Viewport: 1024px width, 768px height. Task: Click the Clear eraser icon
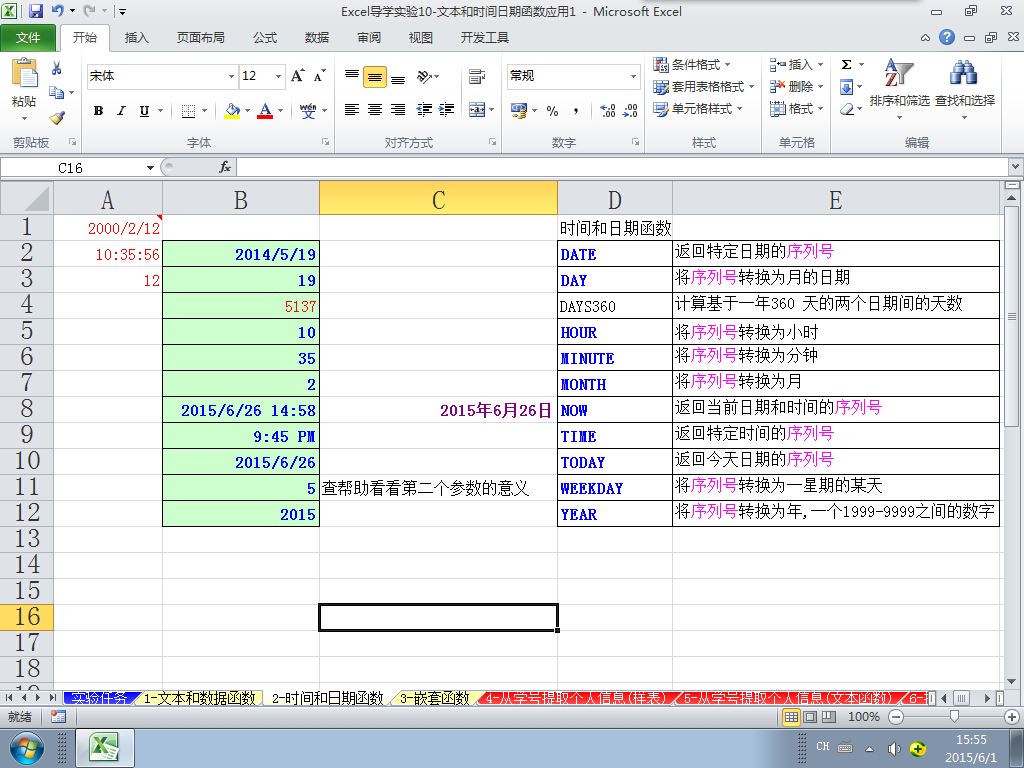click(846, 109)
